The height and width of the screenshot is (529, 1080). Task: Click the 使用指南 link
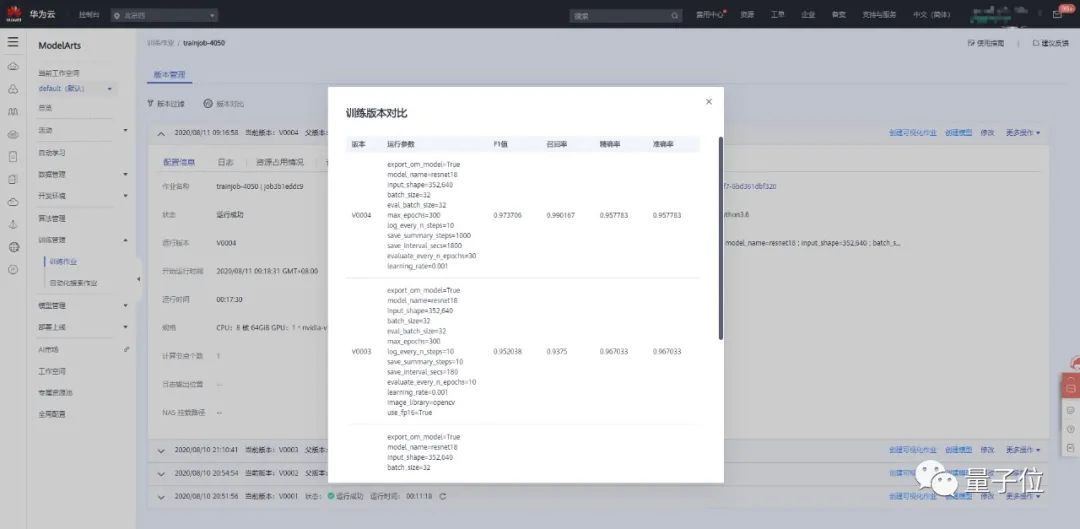pos(986,43)
